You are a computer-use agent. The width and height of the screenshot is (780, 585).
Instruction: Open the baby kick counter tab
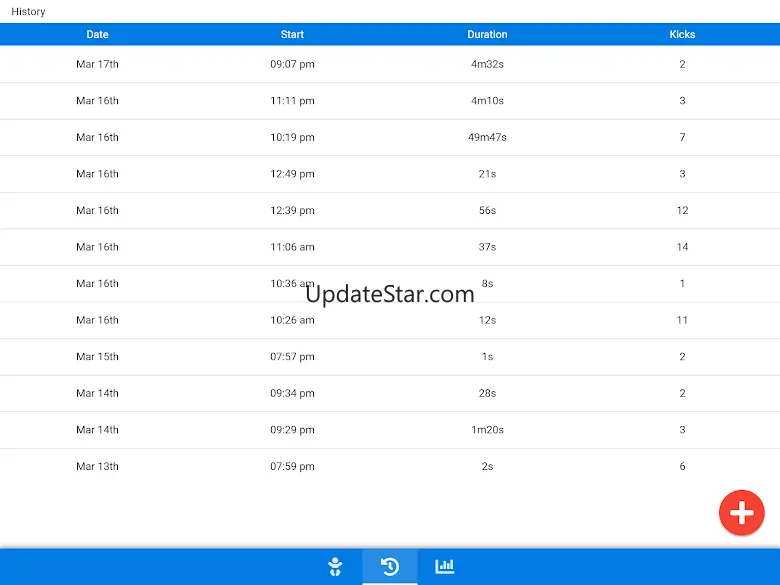(335, 566)
